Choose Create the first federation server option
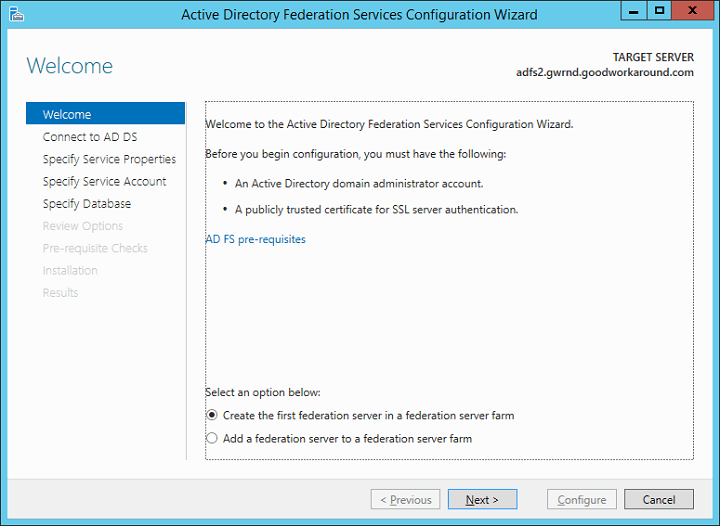 (211, 415)
